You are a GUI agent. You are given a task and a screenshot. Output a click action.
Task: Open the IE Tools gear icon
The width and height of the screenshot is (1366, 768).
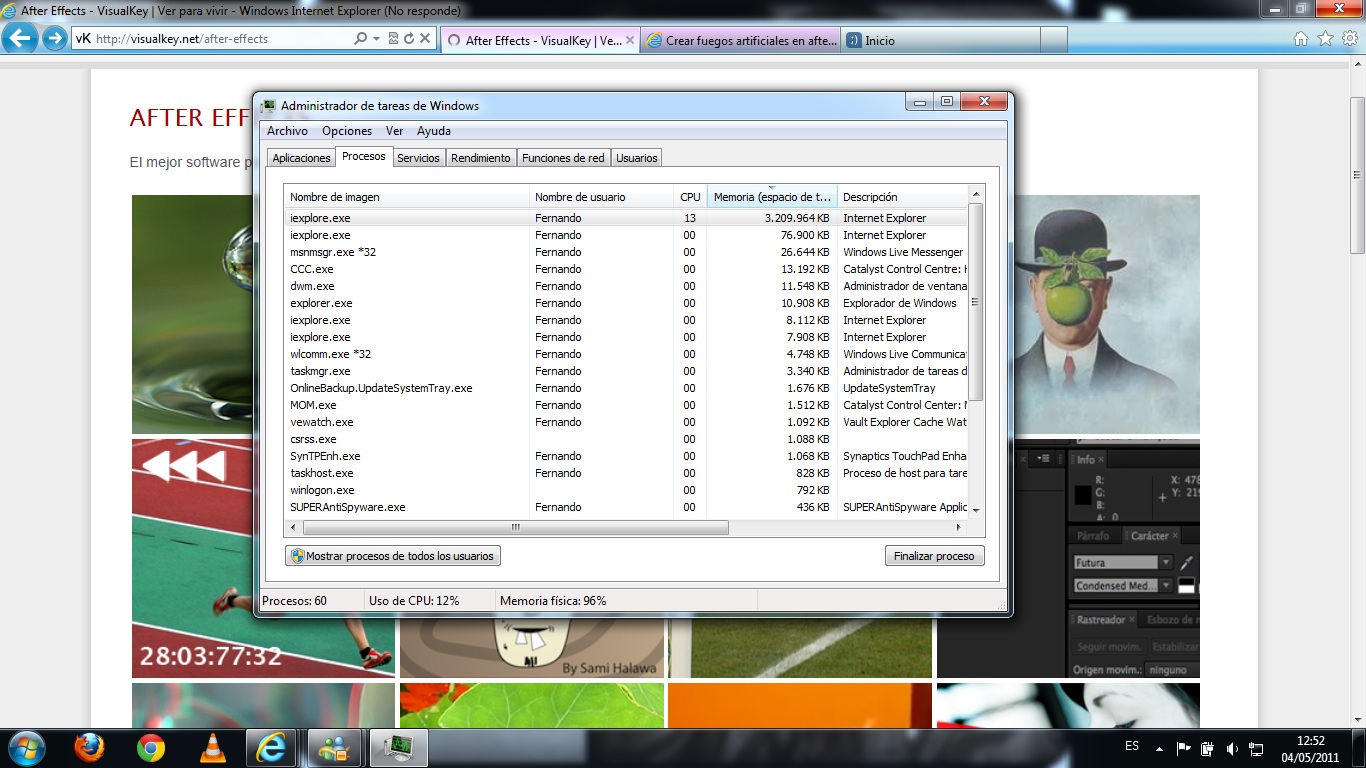coord(1349,39)
